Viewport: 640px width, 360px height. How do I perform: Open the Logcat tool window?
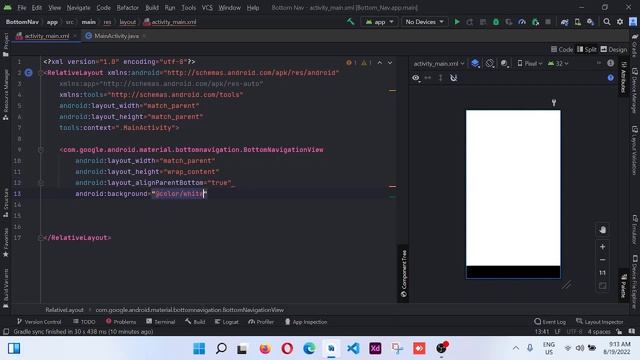point(227,322)
